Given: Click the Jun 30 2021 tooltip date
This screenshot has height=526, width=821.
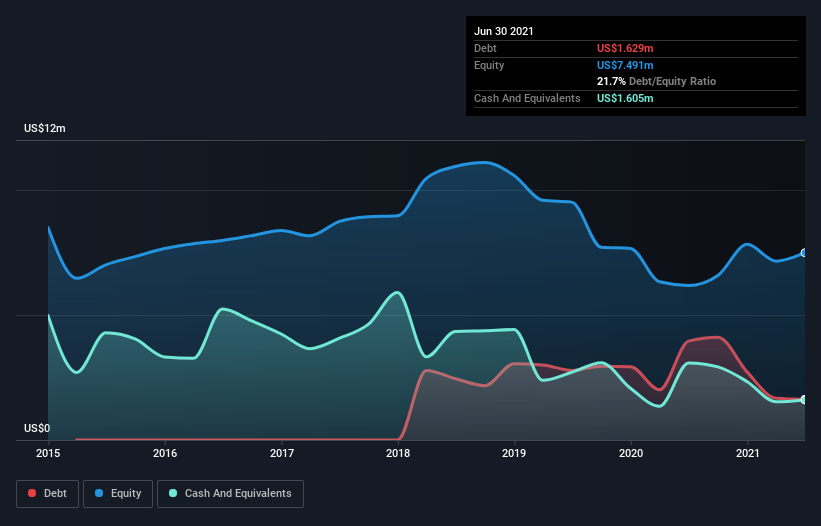Looking at the screenshot, I should [x=504, y=31].
